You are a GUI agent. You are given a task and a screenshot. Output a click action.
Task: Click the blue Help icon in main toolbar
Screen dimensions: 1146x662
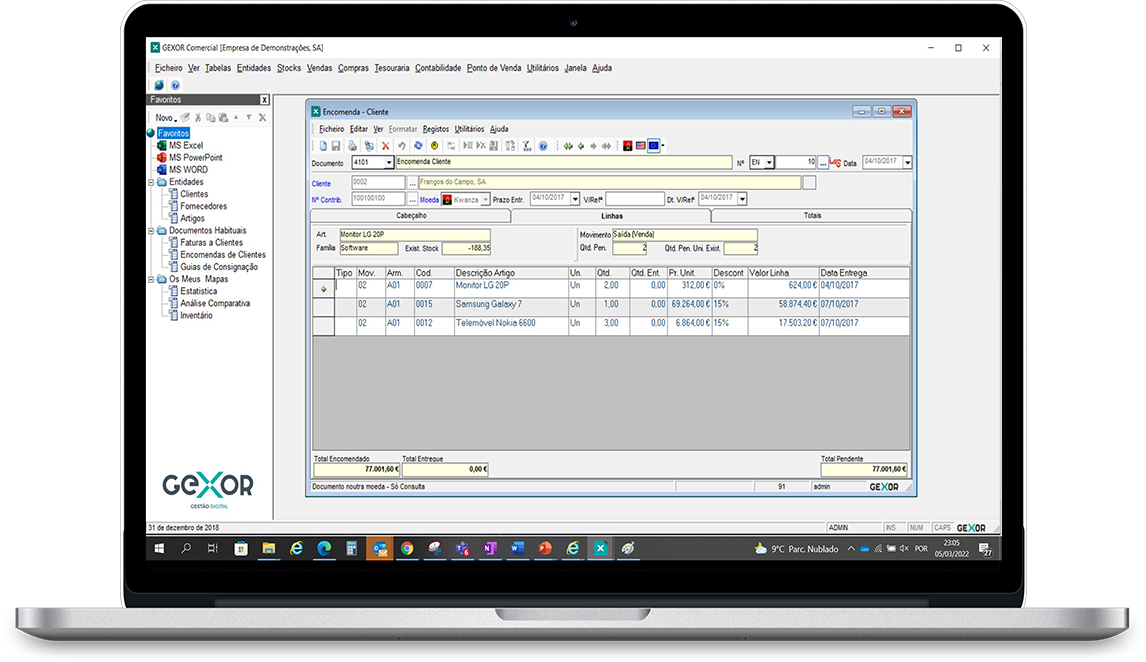click(175, 85)
